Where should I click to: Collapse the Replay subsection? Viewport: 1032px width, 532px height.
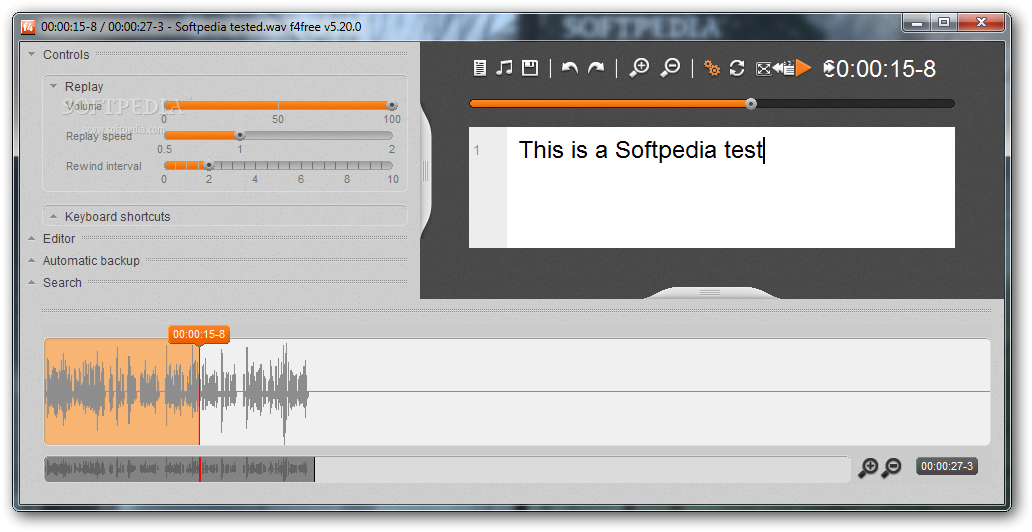coord(53,86)
